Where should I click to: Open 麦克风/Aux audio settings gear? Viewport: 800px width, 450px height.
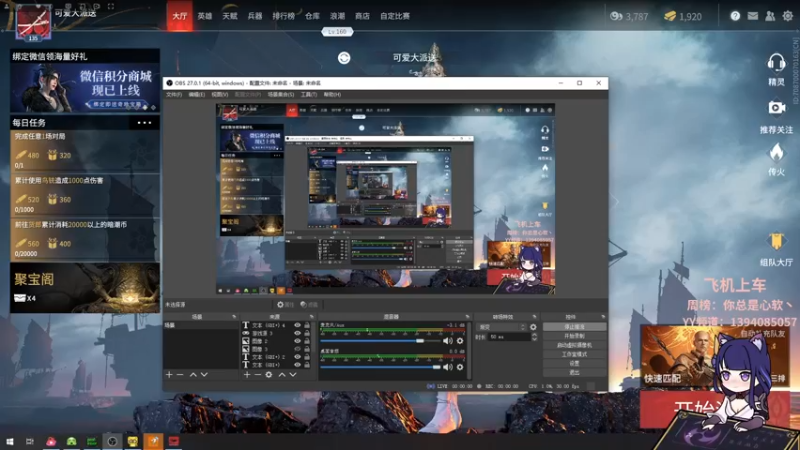click(x=460, y=341)
